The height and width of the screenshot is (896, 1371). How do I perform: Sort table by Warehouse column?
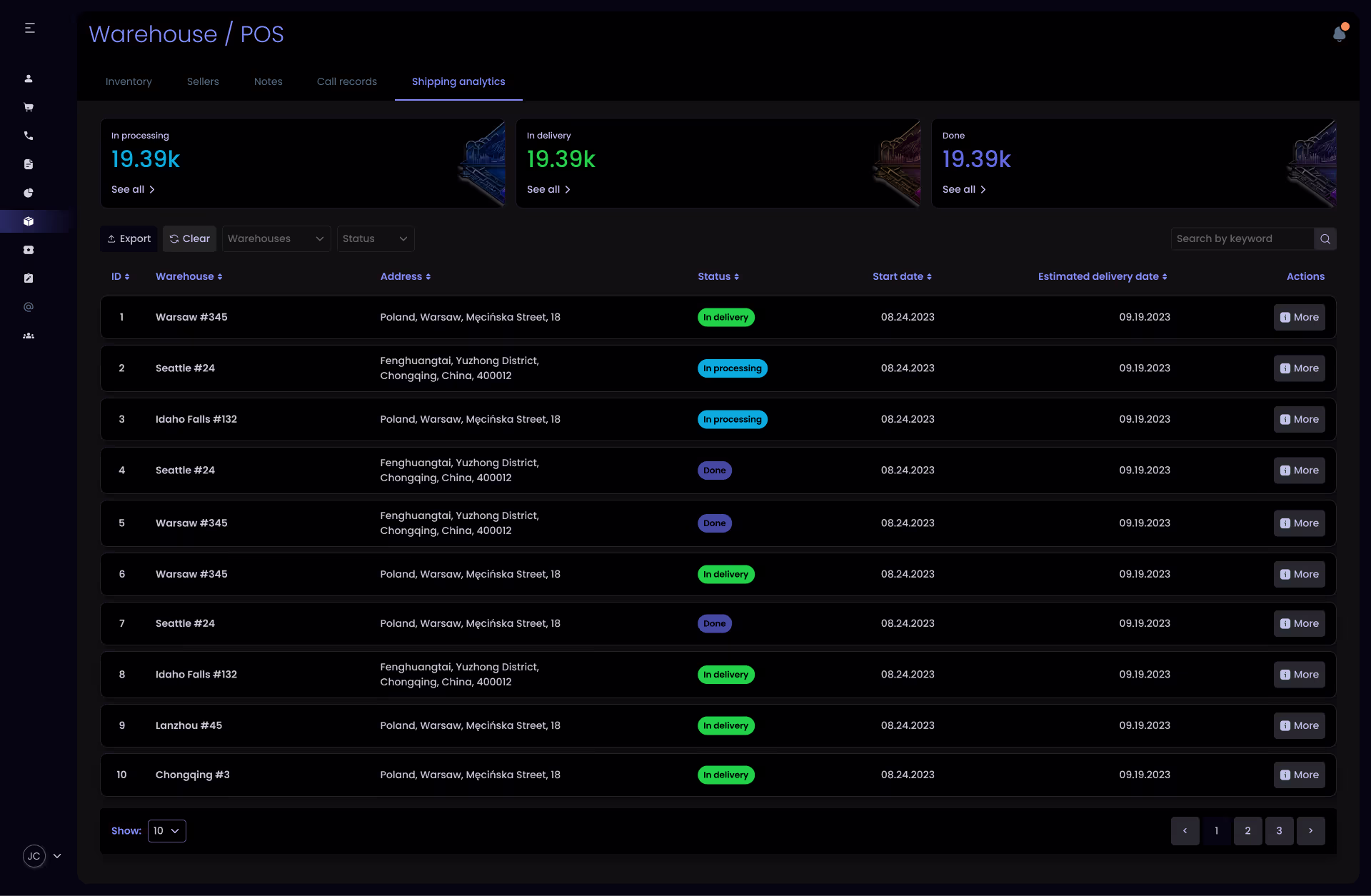tap(189, 276)
